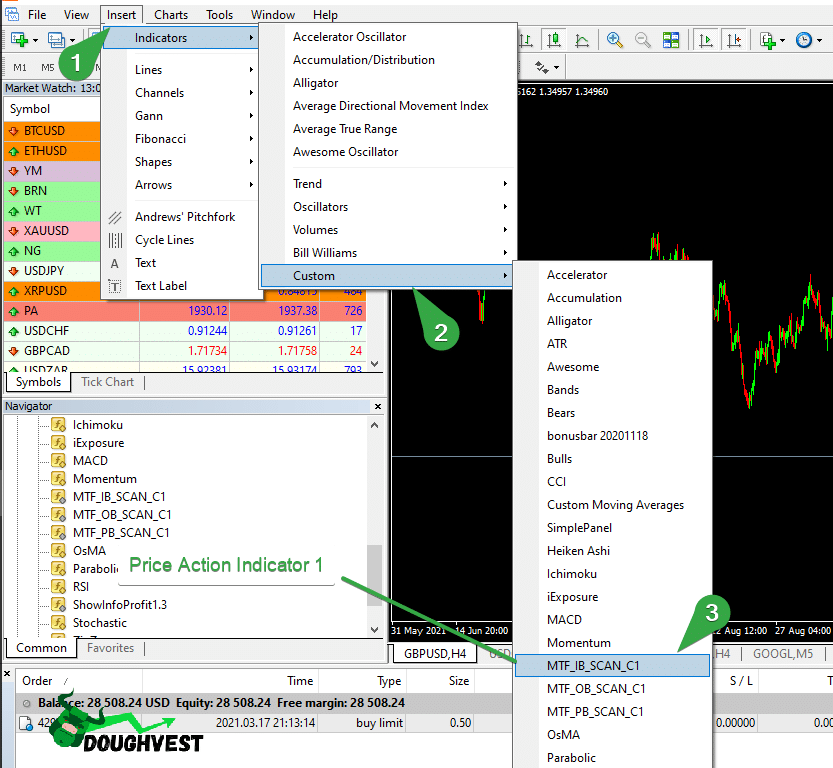Zoom out of the chart

(x=644, y=41)
